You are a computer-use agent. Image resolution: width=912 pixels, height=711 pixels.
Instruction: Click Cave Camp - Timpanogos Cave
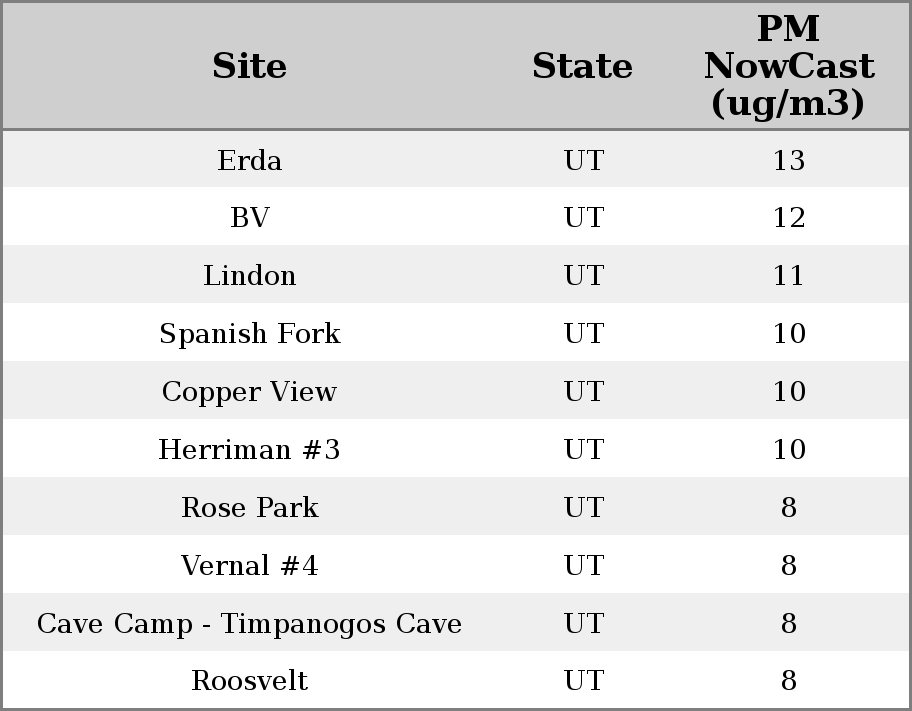[249, 624]
